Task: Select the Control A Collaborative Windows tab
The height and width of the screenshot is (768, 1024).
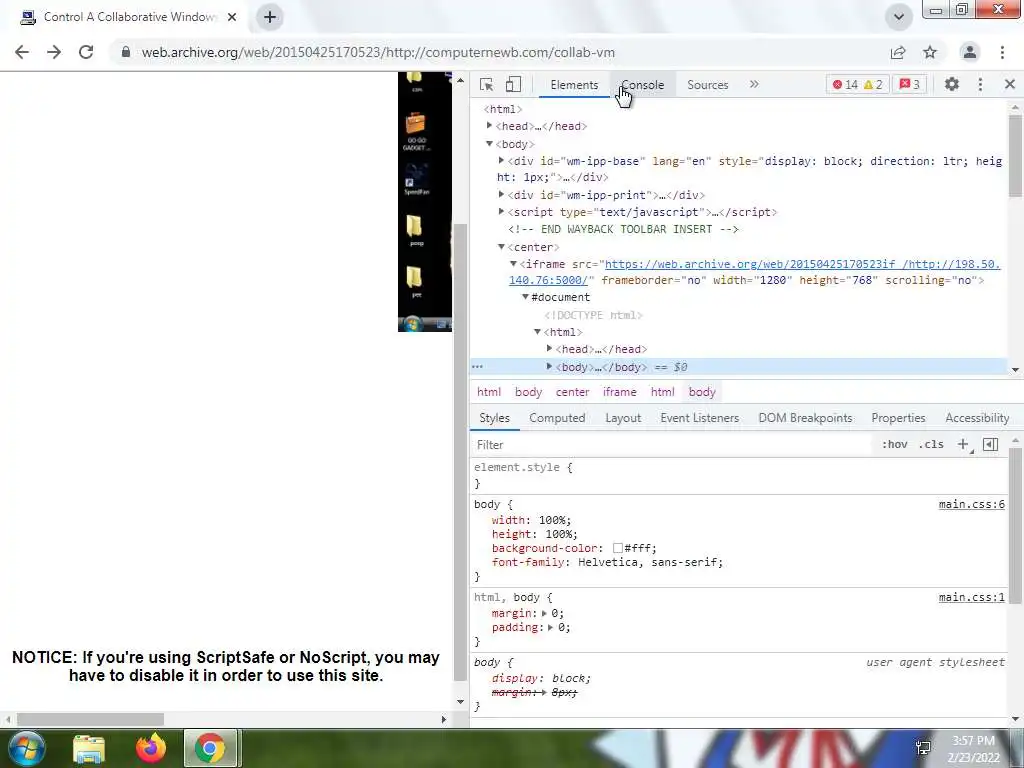Action: click(125, 17)
